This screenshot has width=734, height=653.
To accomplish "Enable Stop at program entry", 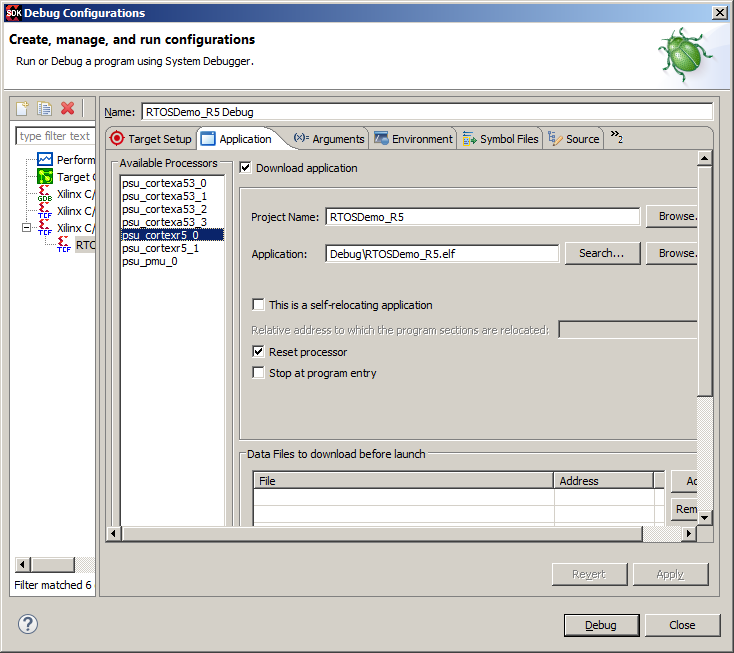I will point(259,373).
